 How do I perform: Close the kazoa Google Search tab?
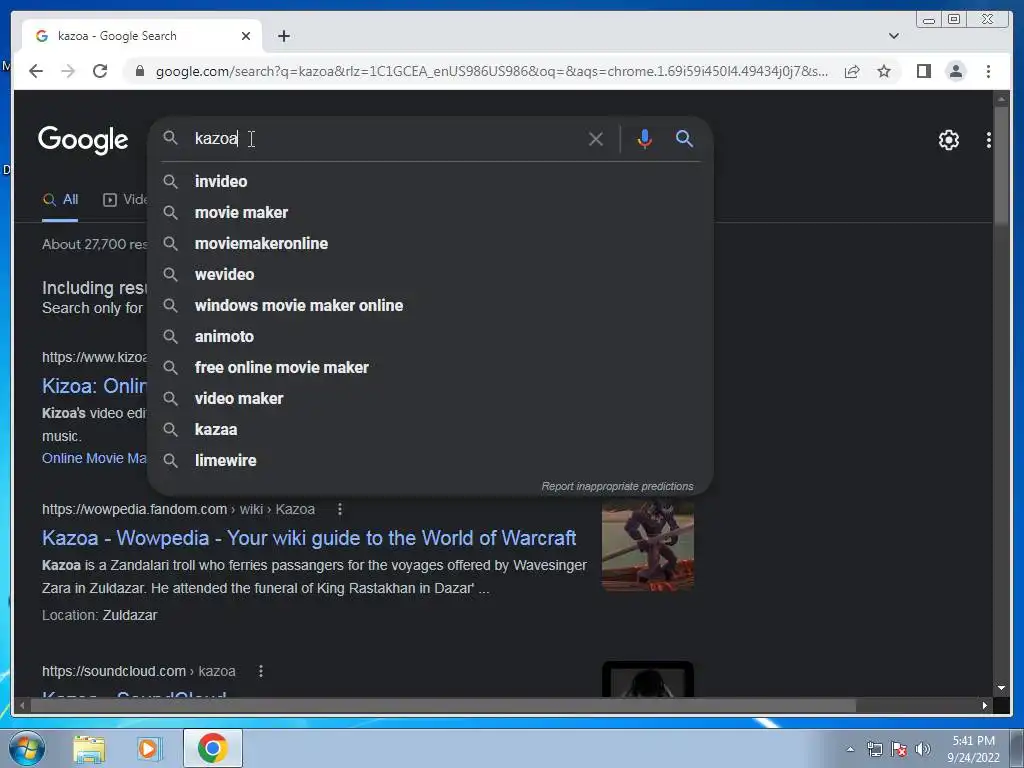[246, 36]
